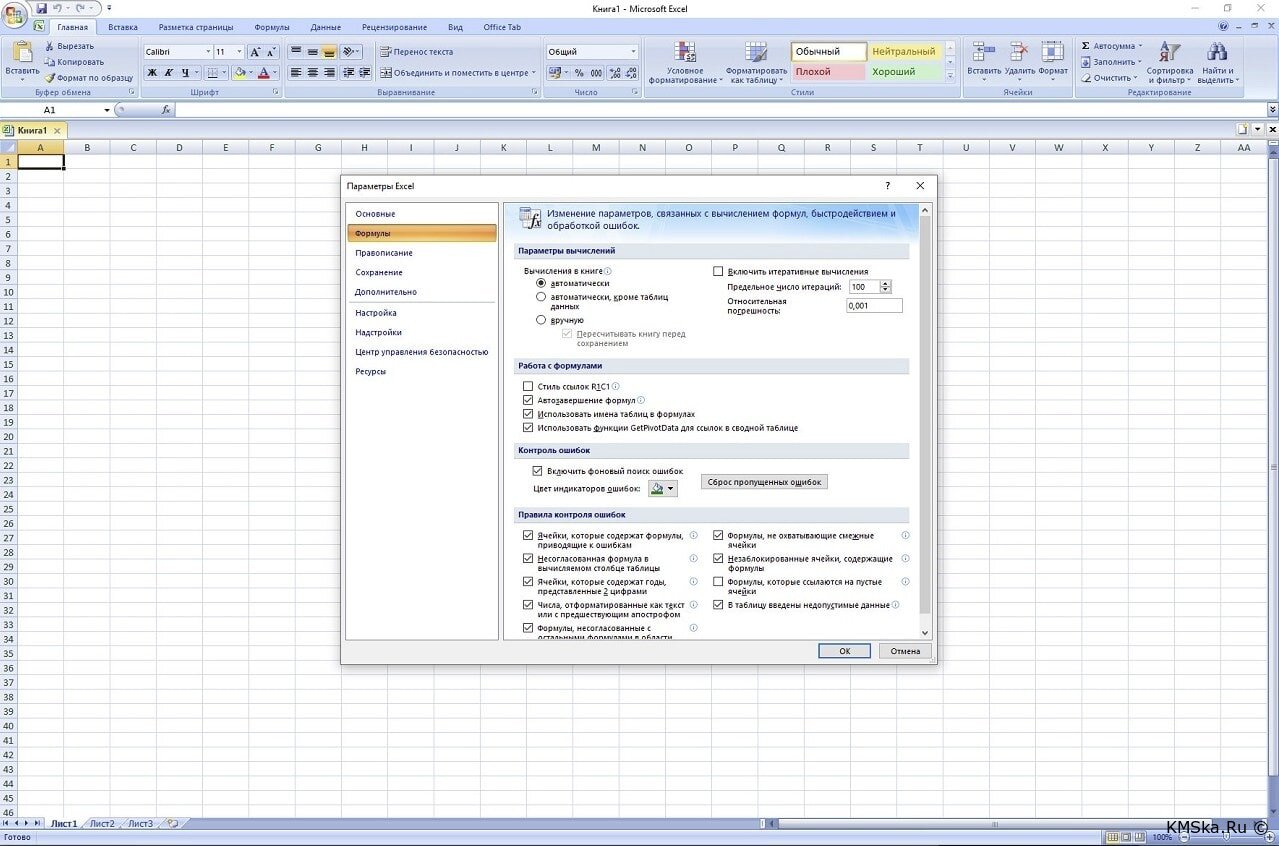This screenshot has width=1279, height=846.
Task: Expand the formula bar chevron
Action: 1272,110
